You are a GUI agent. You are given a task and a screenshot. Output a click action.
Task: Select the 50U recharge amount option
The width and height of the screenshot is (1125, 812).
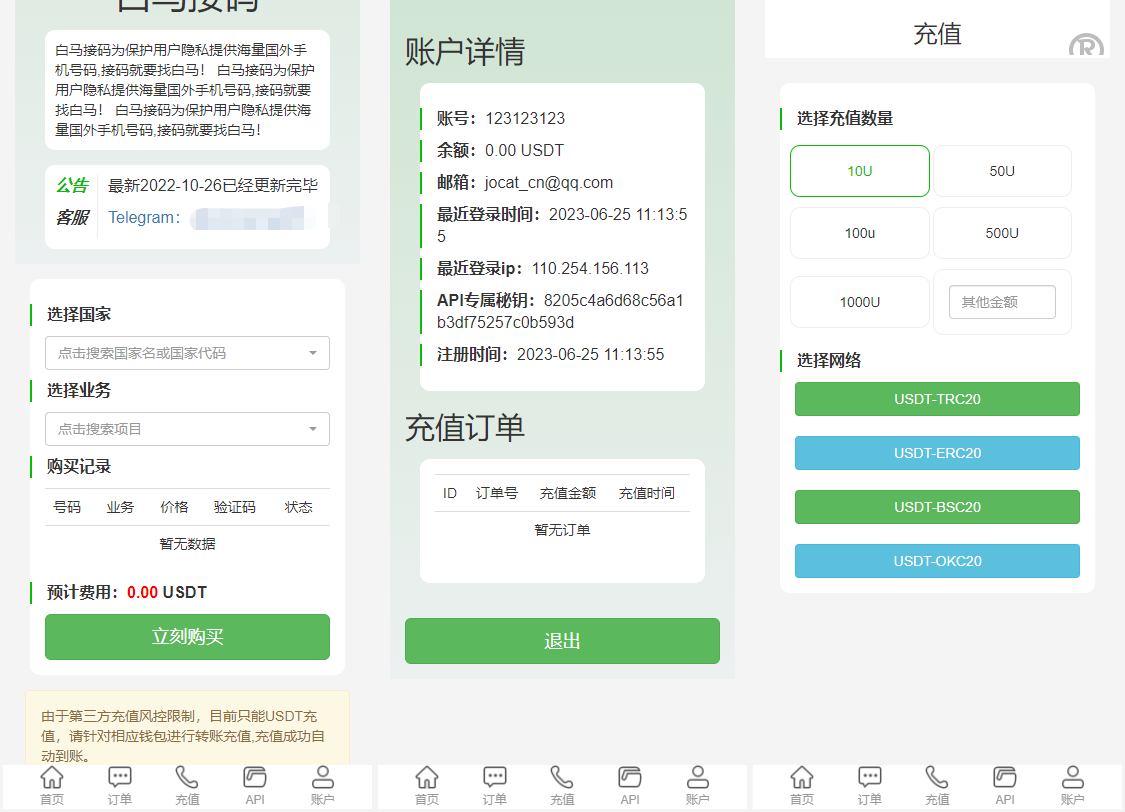(x=1002, y=171)
